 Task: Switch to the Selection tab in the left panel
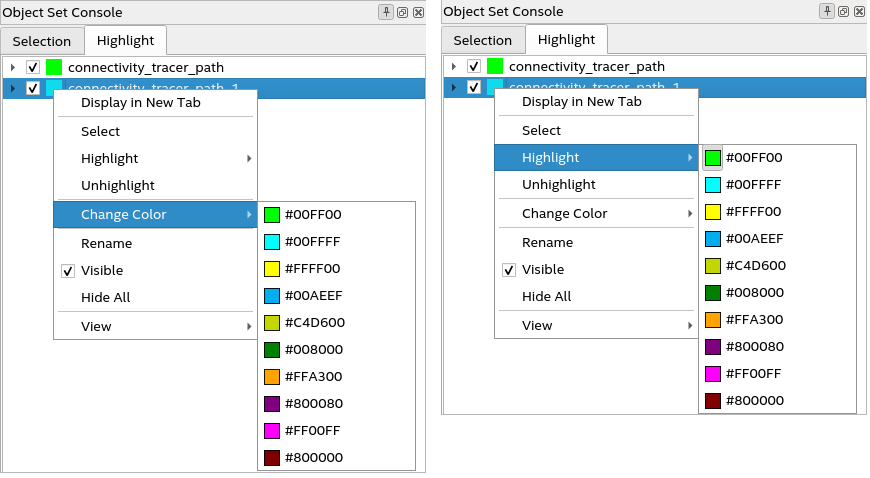(x=42, y=41)
